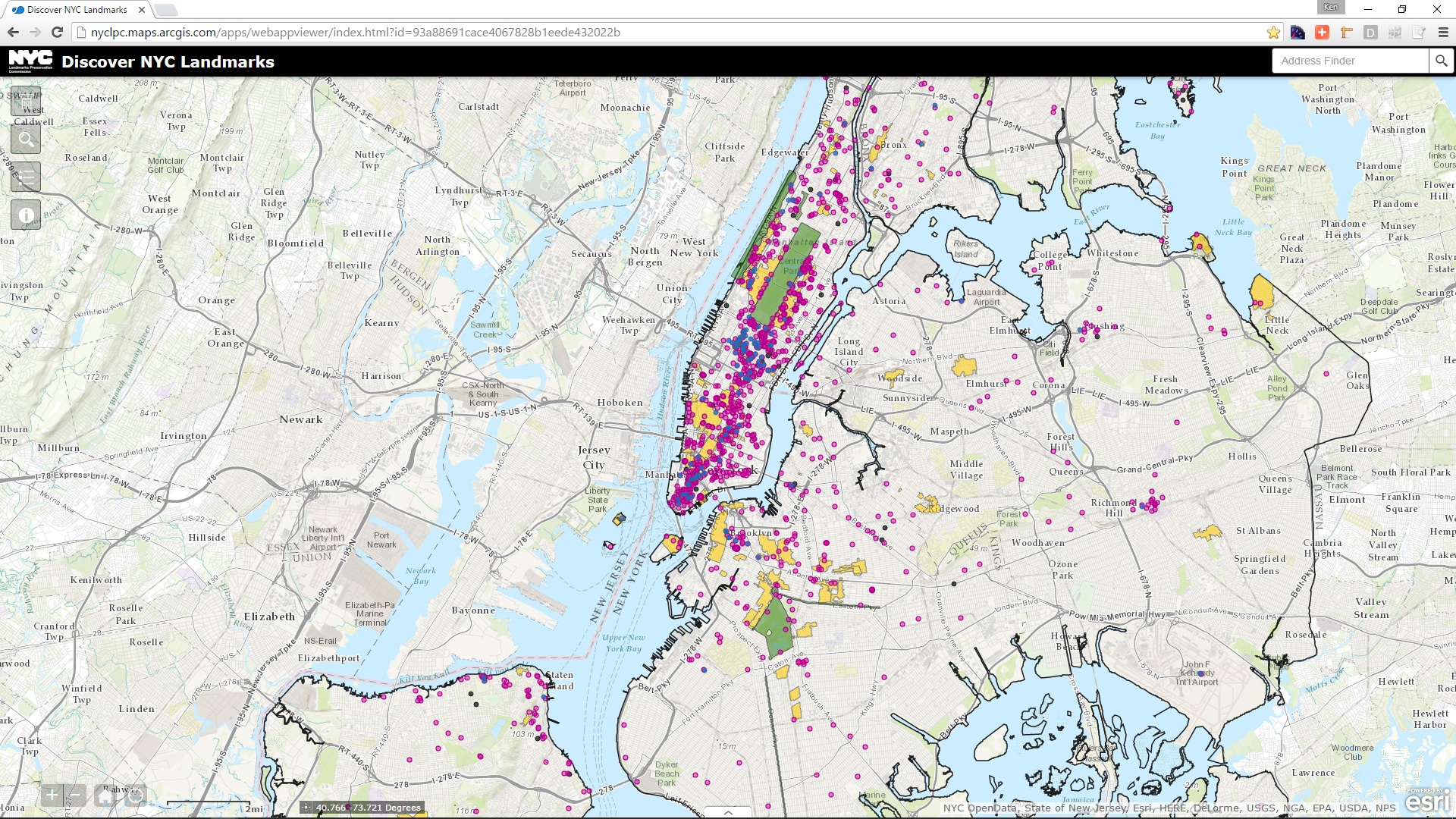The image size is (1456, 819).
Task: Reload the current page
Action: 57,32
